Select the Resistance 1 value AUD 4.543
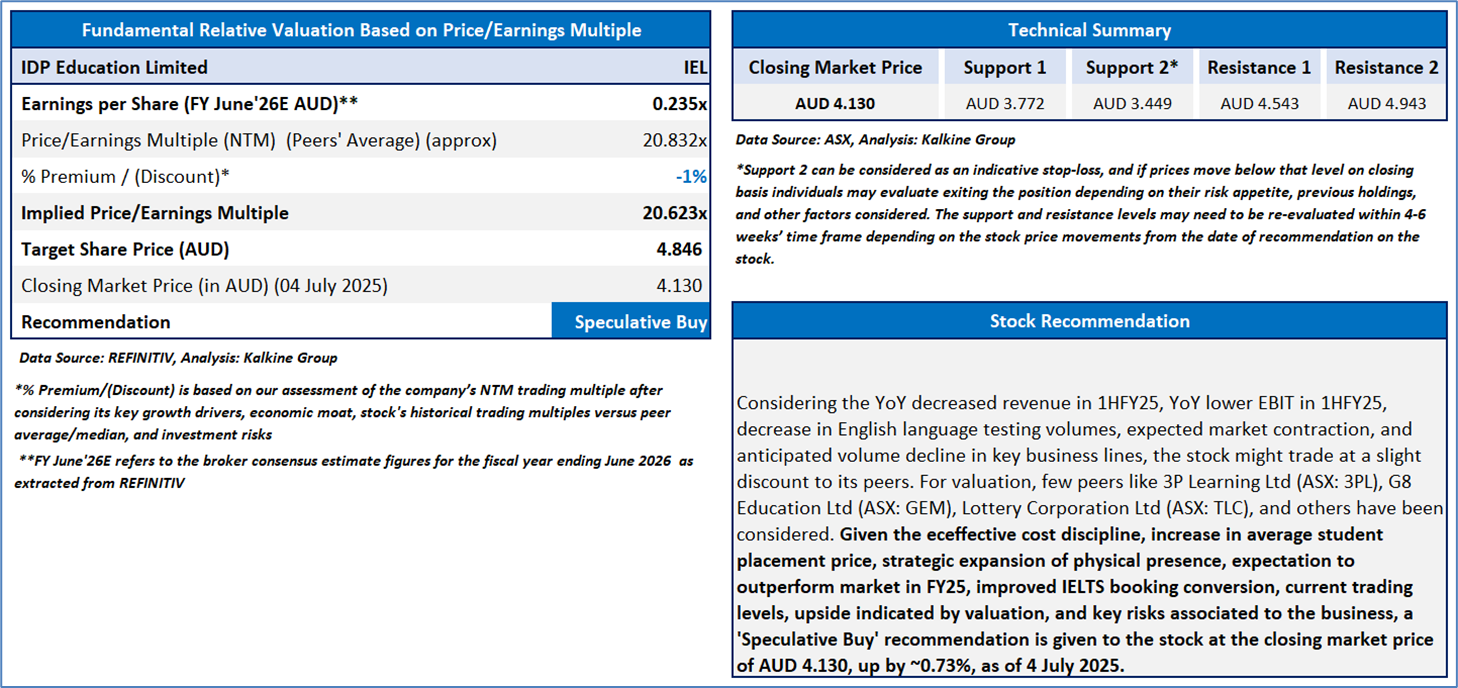Viewport: 1458px width, 688px height. [1258, 103]
